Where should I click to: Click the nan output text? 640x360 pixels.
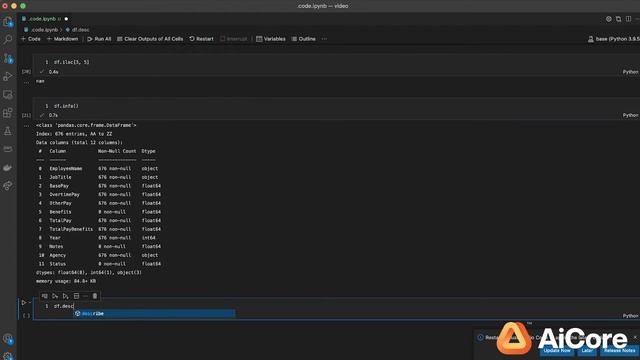click(x=40, y=81)
